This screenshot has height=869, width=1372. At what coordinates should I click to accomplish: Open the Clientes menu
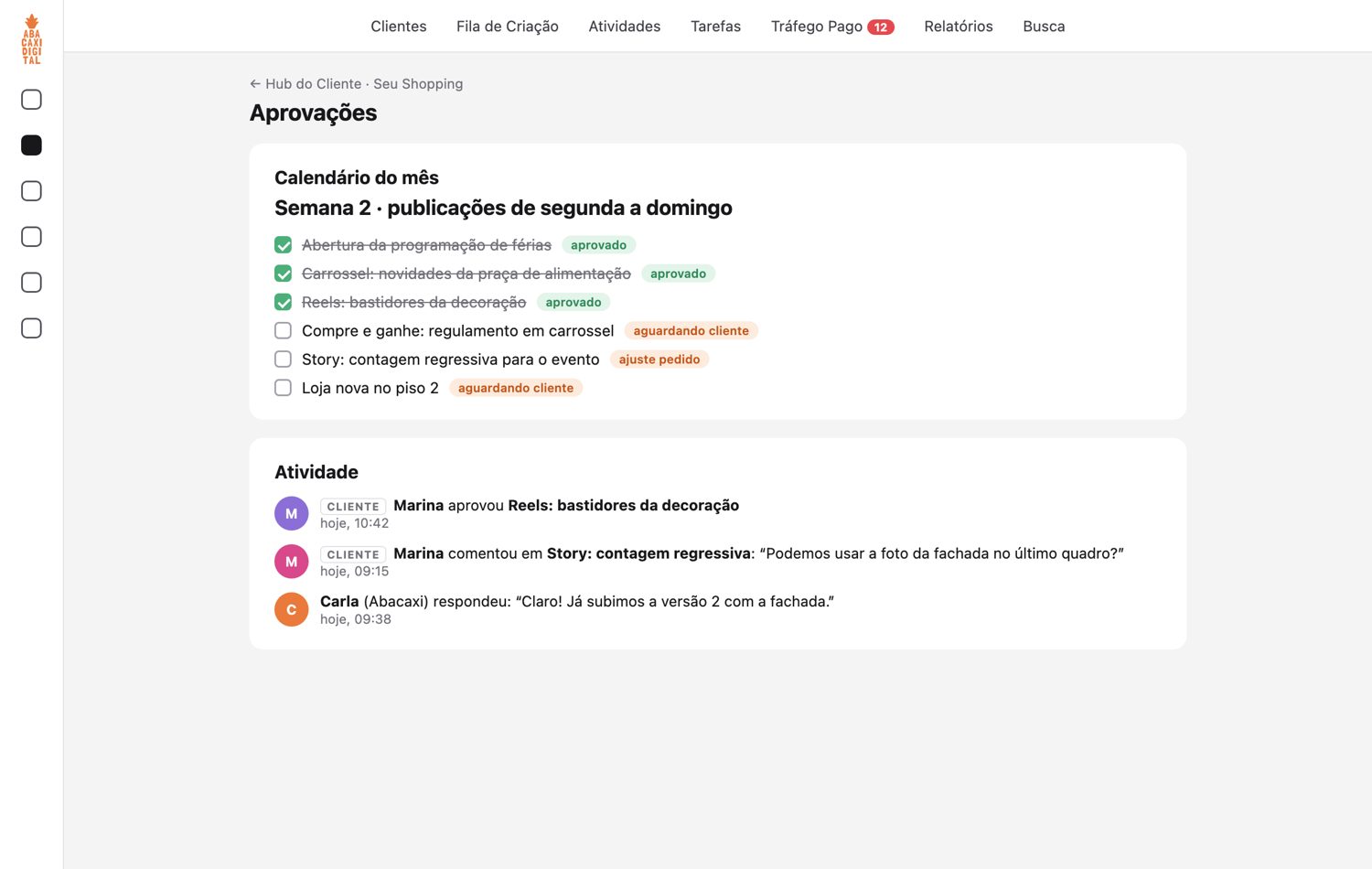click(x=399, y=27)
